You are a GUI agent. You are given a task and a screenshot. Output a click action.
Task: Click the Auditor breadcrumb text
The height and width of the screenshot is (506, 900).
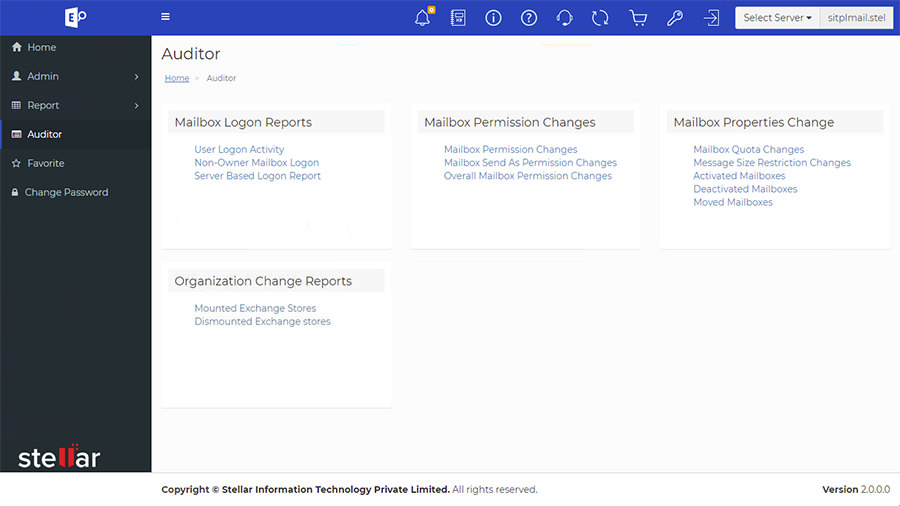click(x=221, y=78)
